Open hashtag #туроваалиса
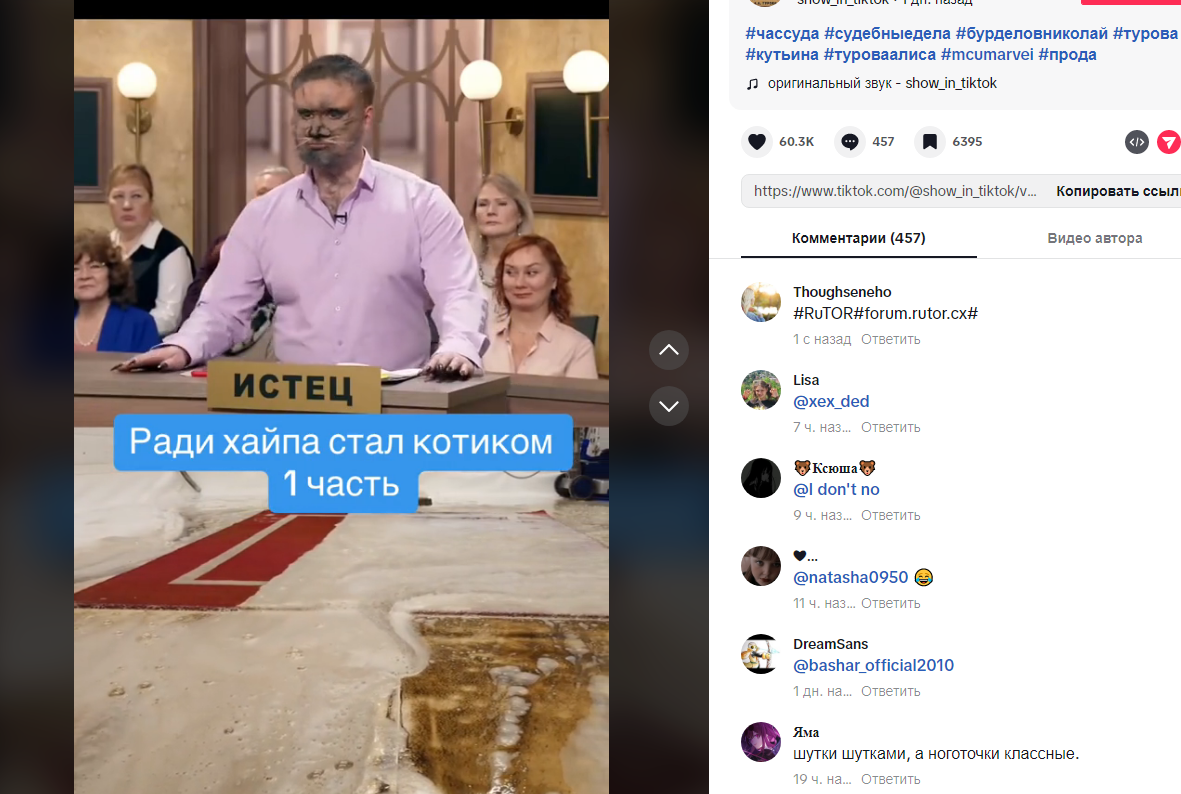Screen dimensions: 1181x794 880,54
